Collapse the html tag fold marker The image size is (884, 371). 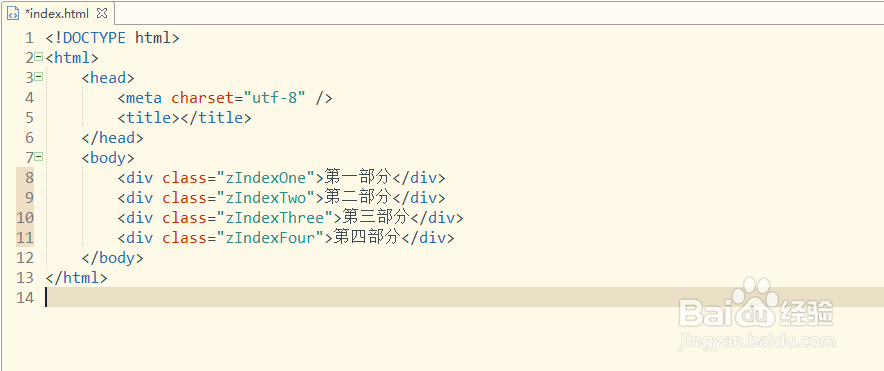click(38, 56)
